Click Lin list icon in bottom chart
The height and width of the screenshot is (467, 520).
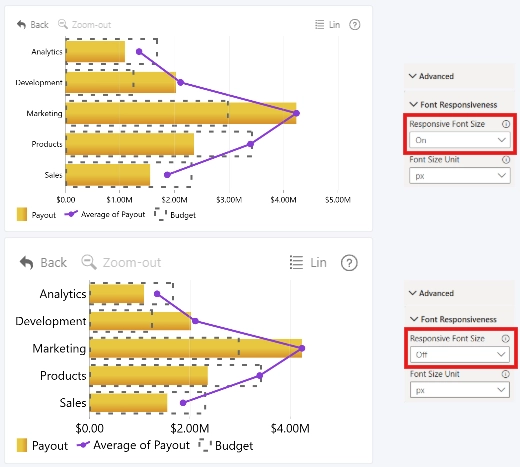[x=296, y=262]
